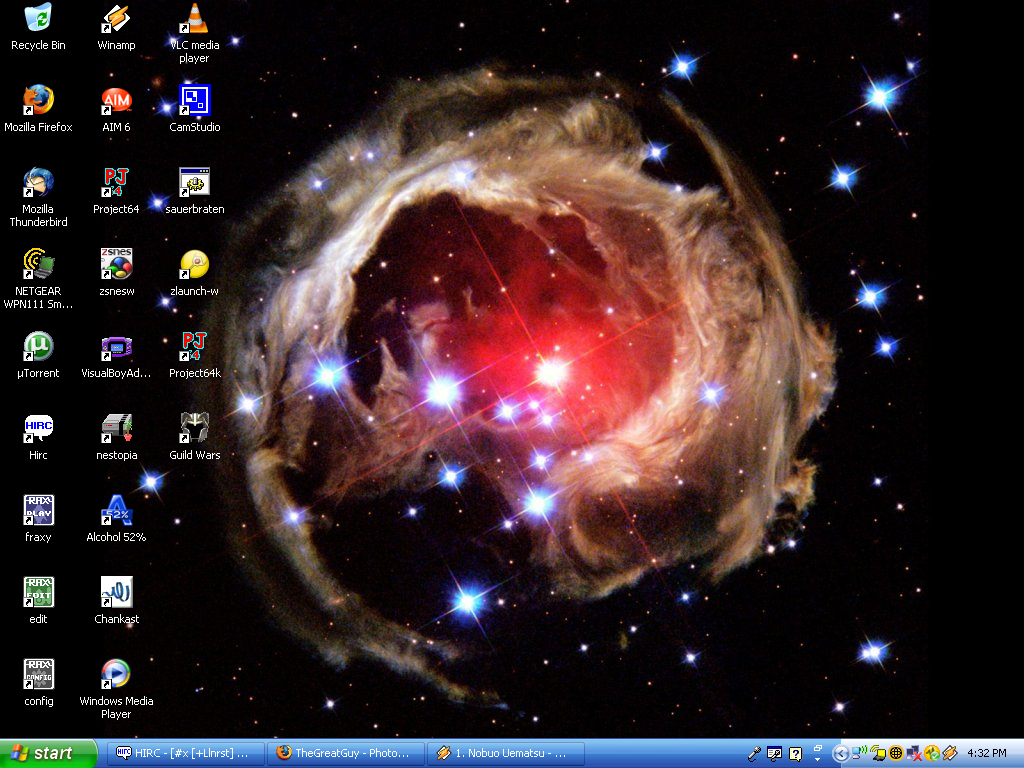Switch to the HIRC taskbar window
The height and width of the screenshot is (768, 1024).
click(185, 753)
